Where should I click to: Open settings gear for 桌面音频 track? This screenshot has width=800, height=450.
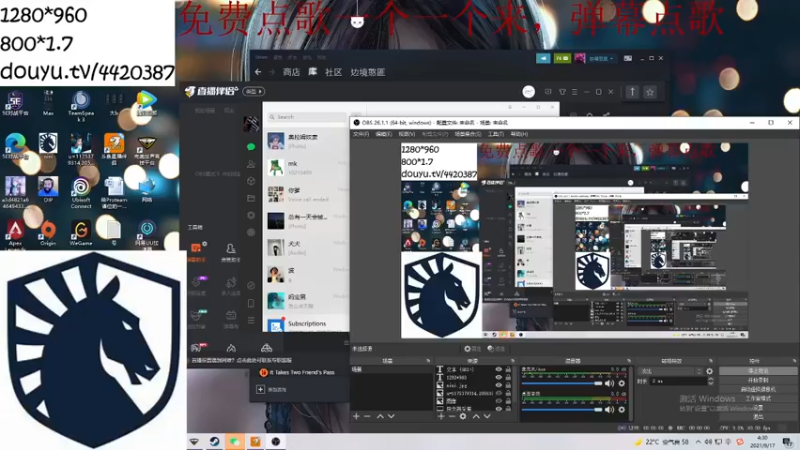621,409
